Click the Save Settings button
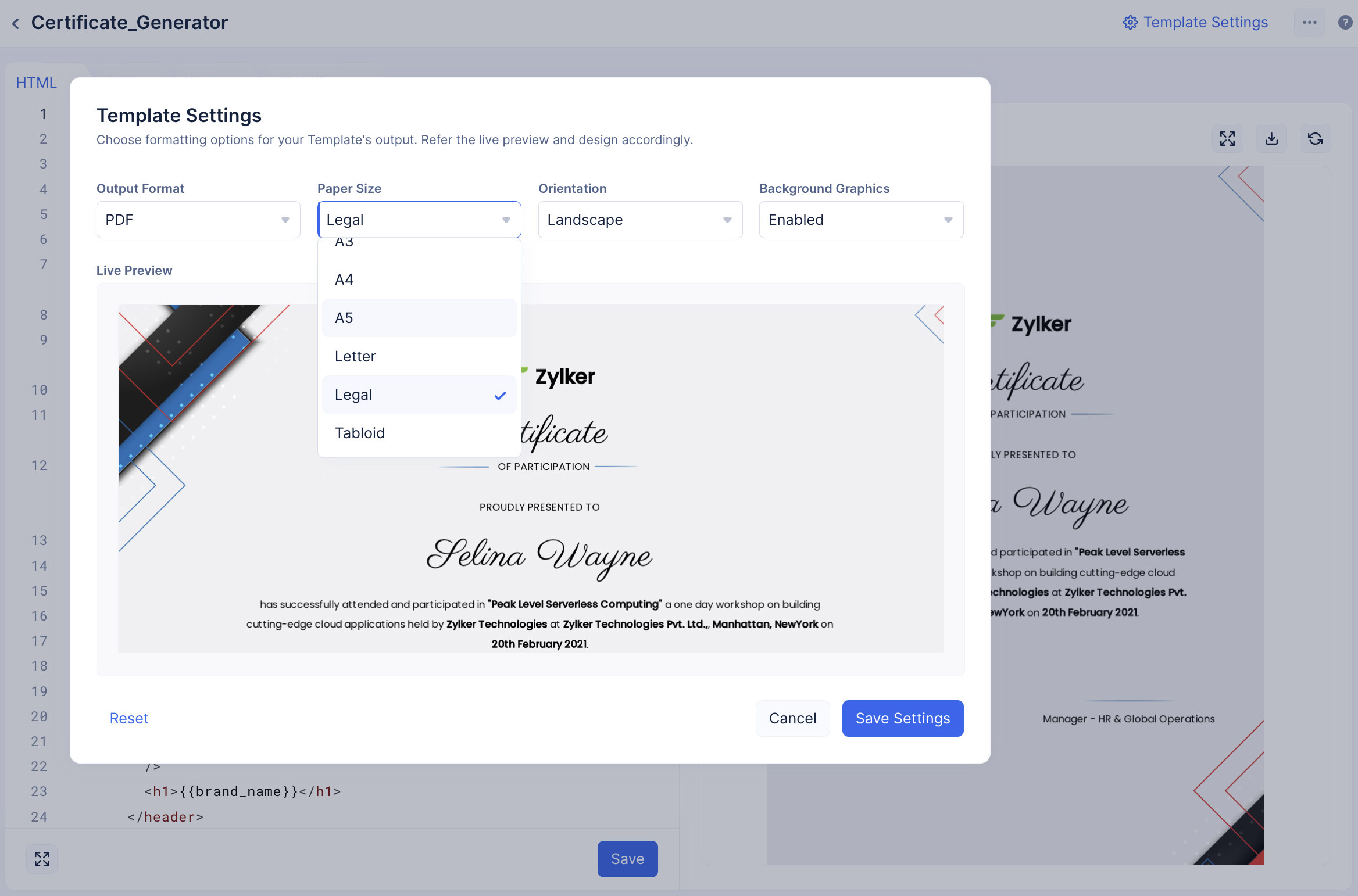The image size is (1358, 896). click(x=902, y=718)
